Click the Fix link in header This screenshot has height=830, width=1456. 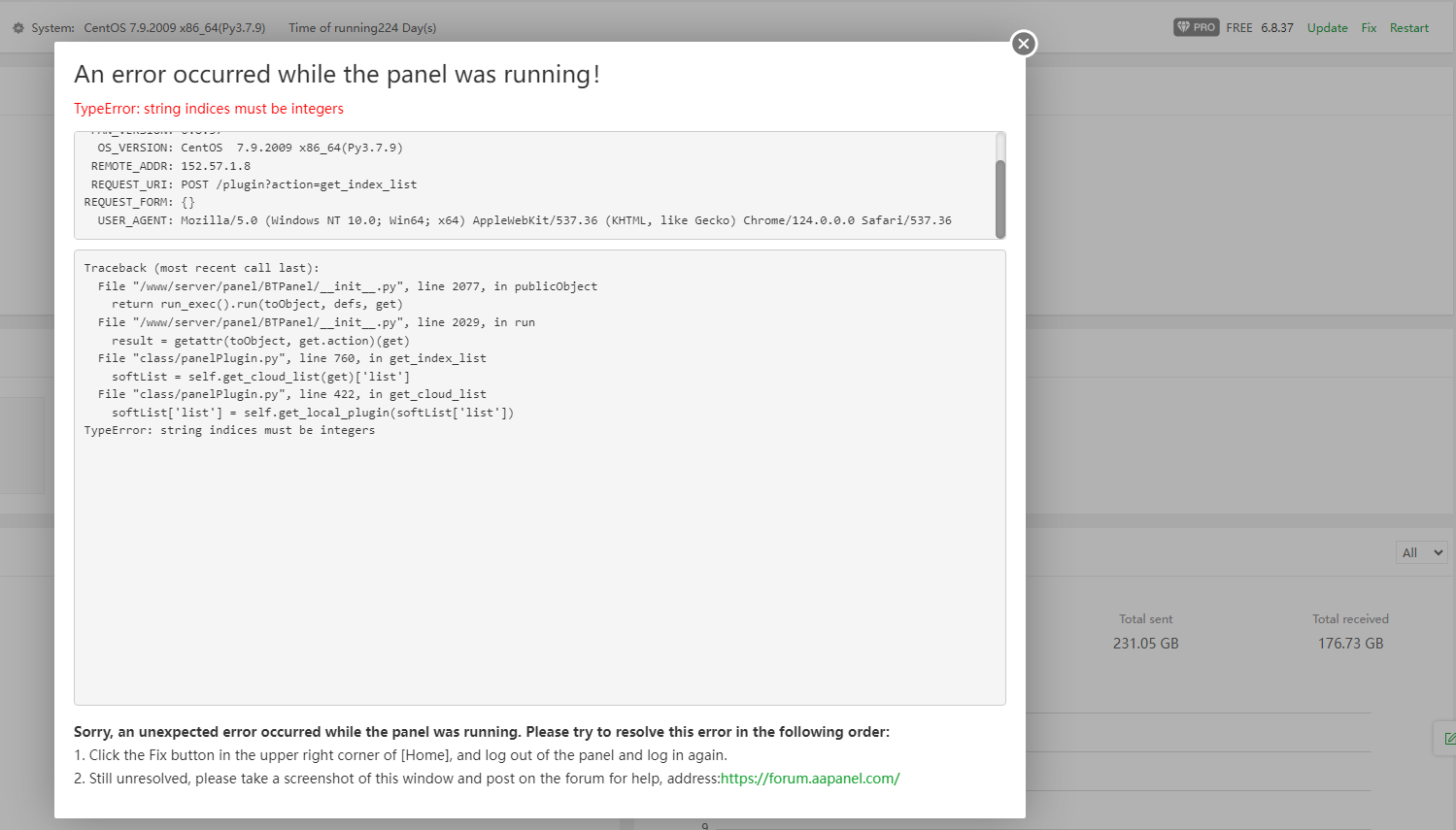tap(1369, 28)
